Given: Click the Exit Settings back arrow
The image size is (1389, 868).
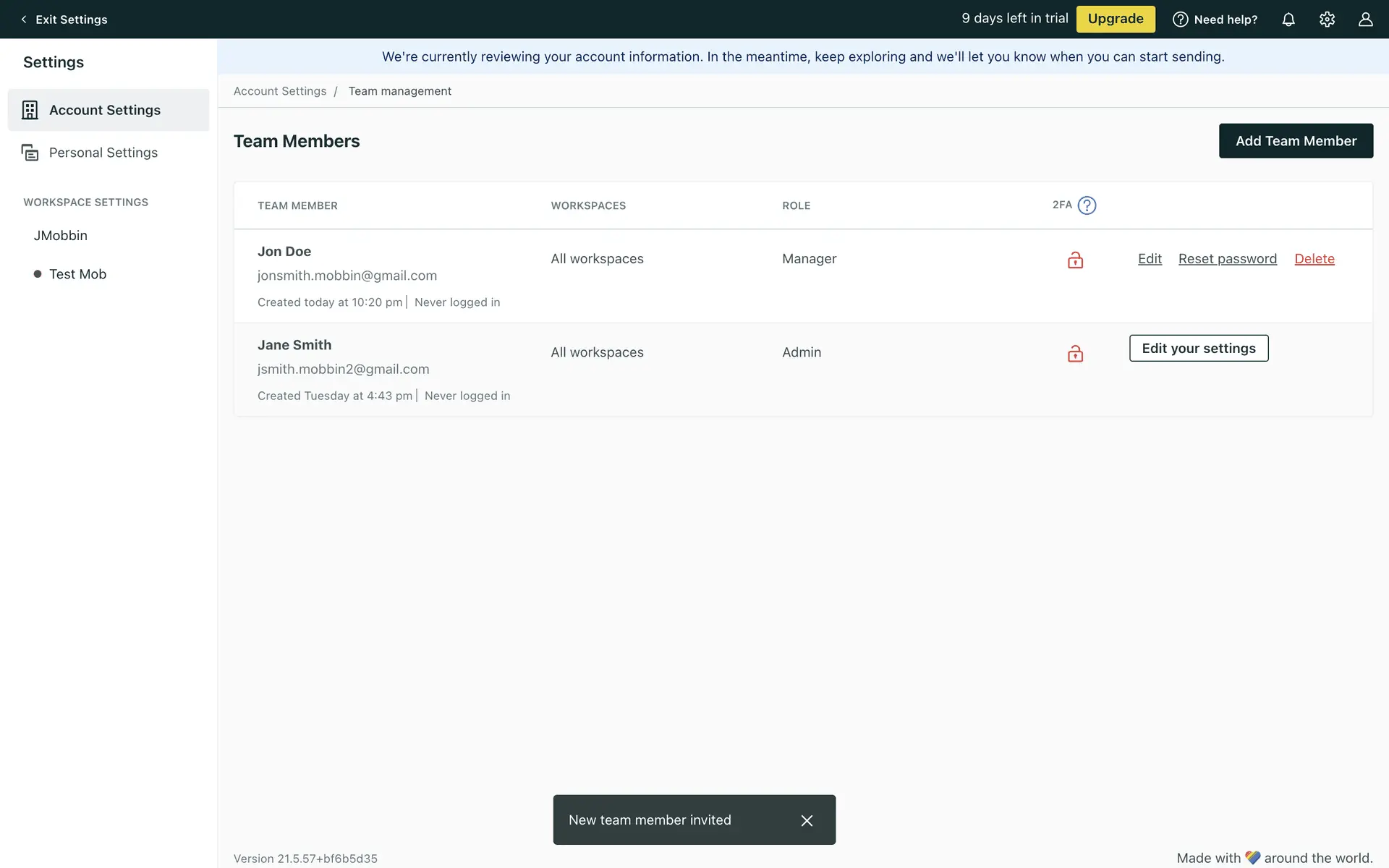Looking at the screenshot, I should (x=24, y=20).
